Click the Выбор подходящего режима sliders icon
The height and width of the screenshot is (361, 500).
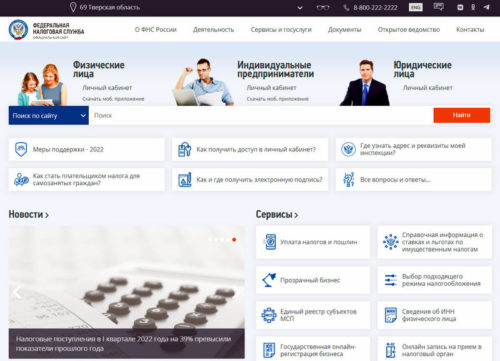tap(391, 280)
